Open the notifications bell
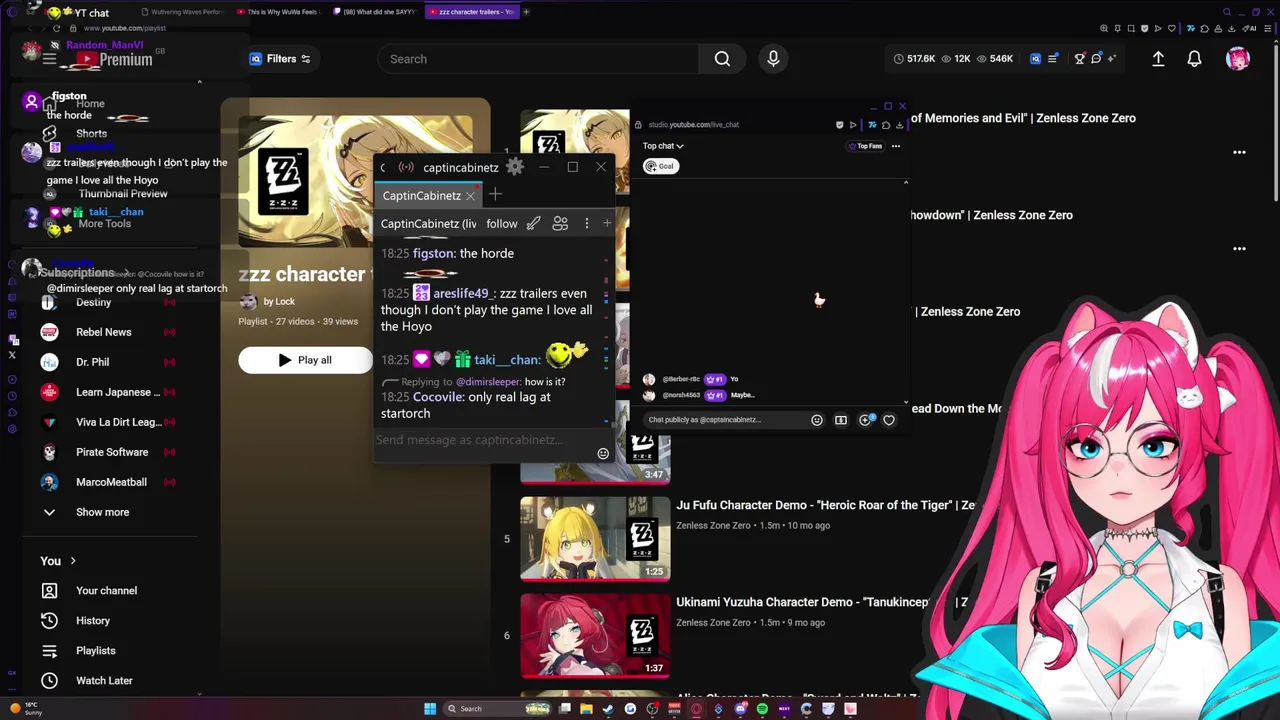The image size is (1280, 720). coord(1194,59)
